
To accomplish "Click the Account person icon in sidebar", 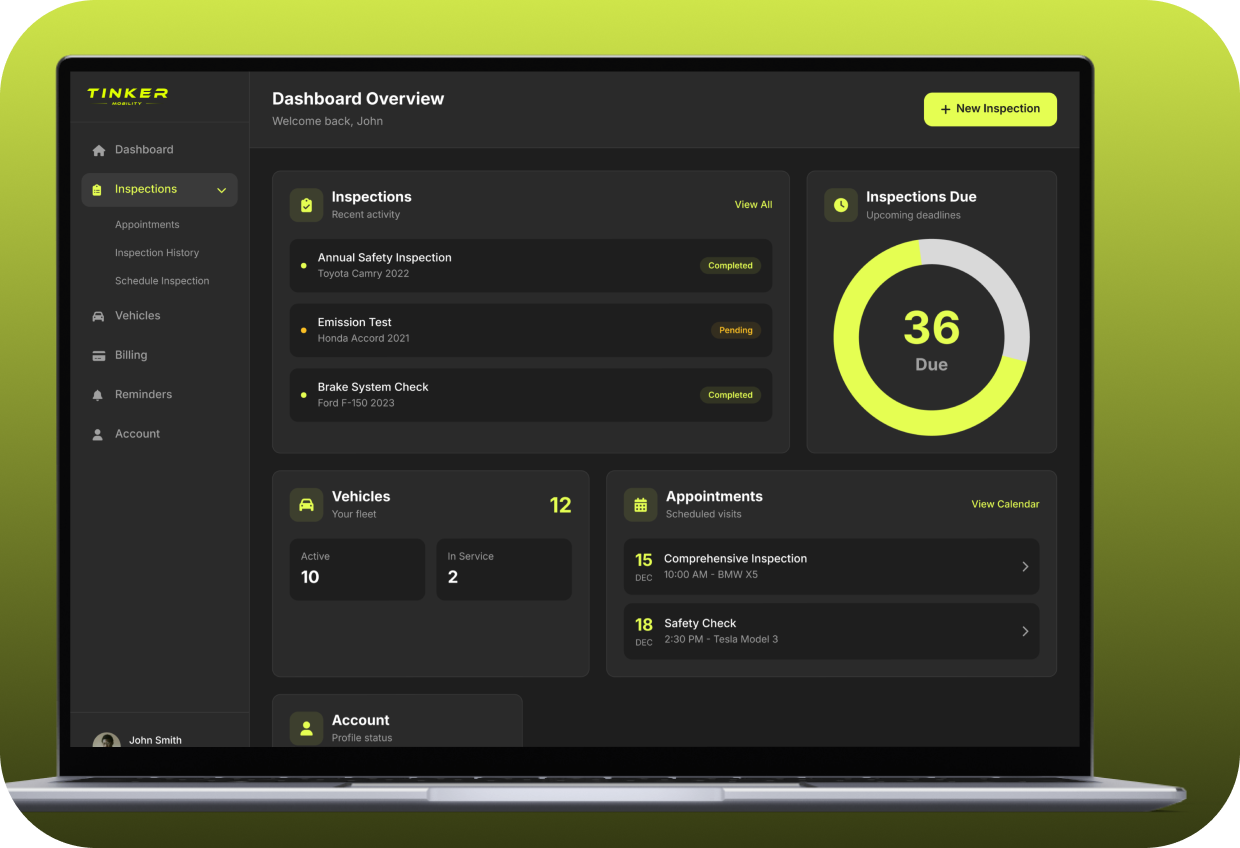I will tap(98, 435).
